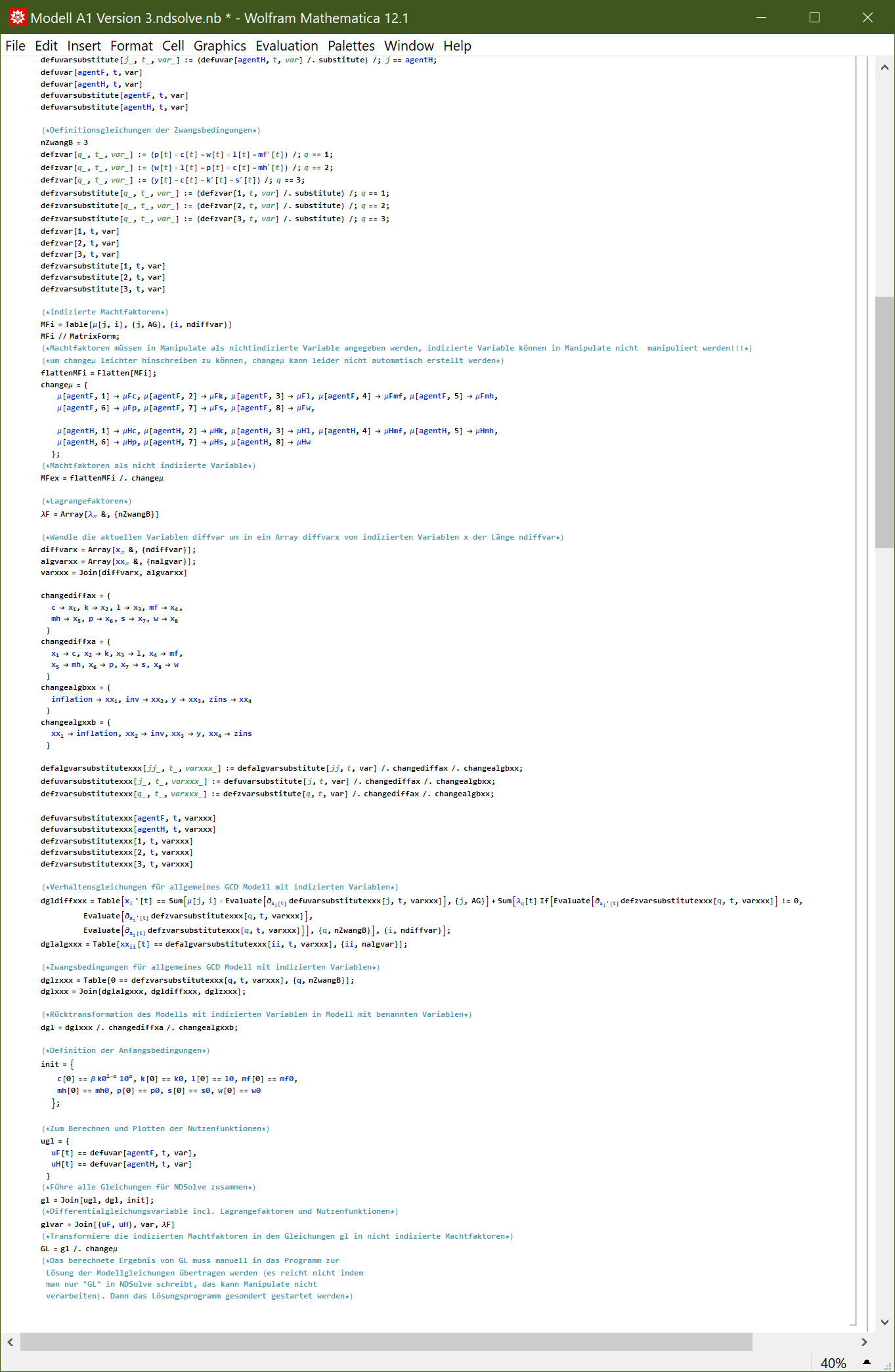Click the line 'GL = gl /. changeμ'

(x=79, y=1249)
